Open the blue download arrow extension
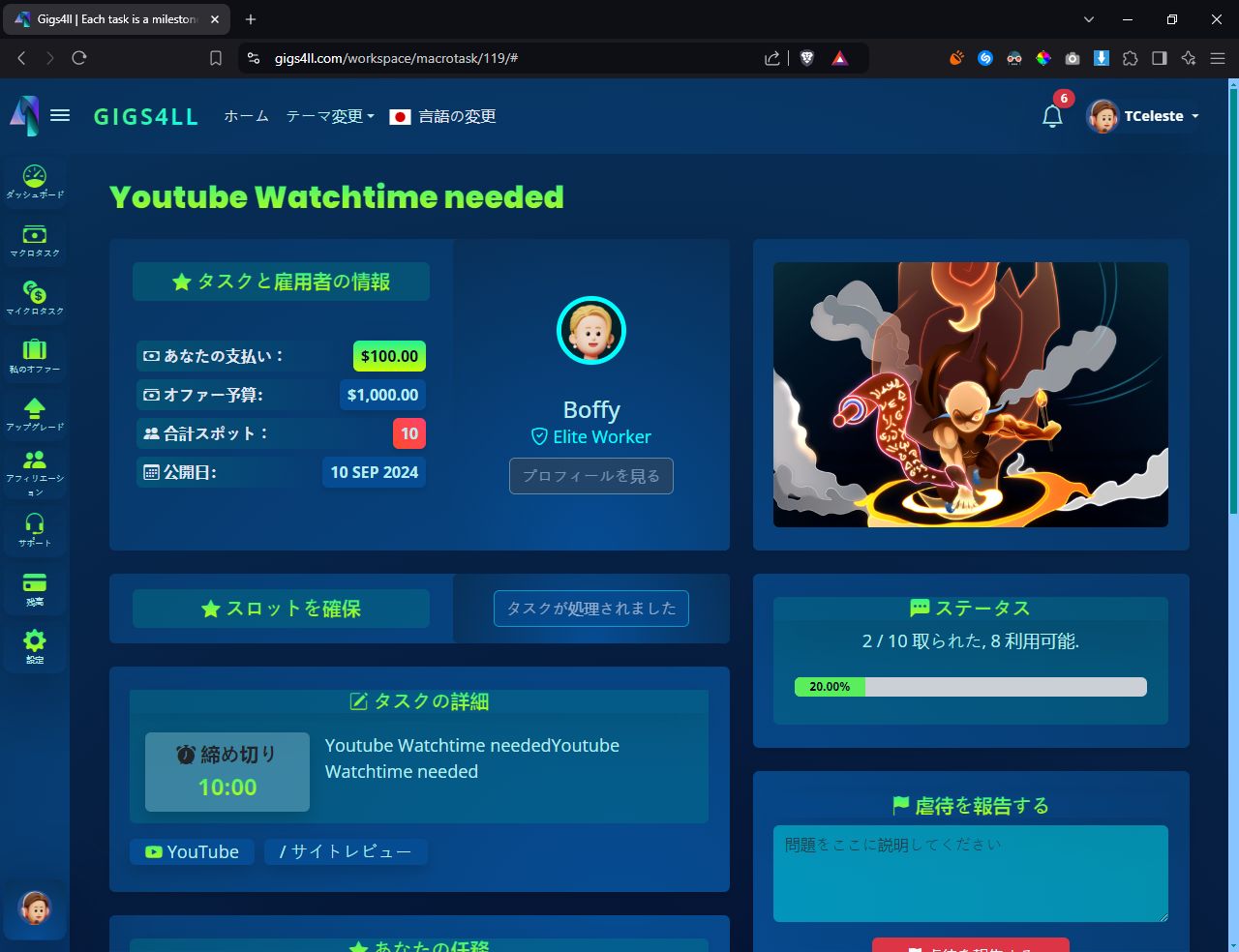1239x952 pixels. [1102, 58]
